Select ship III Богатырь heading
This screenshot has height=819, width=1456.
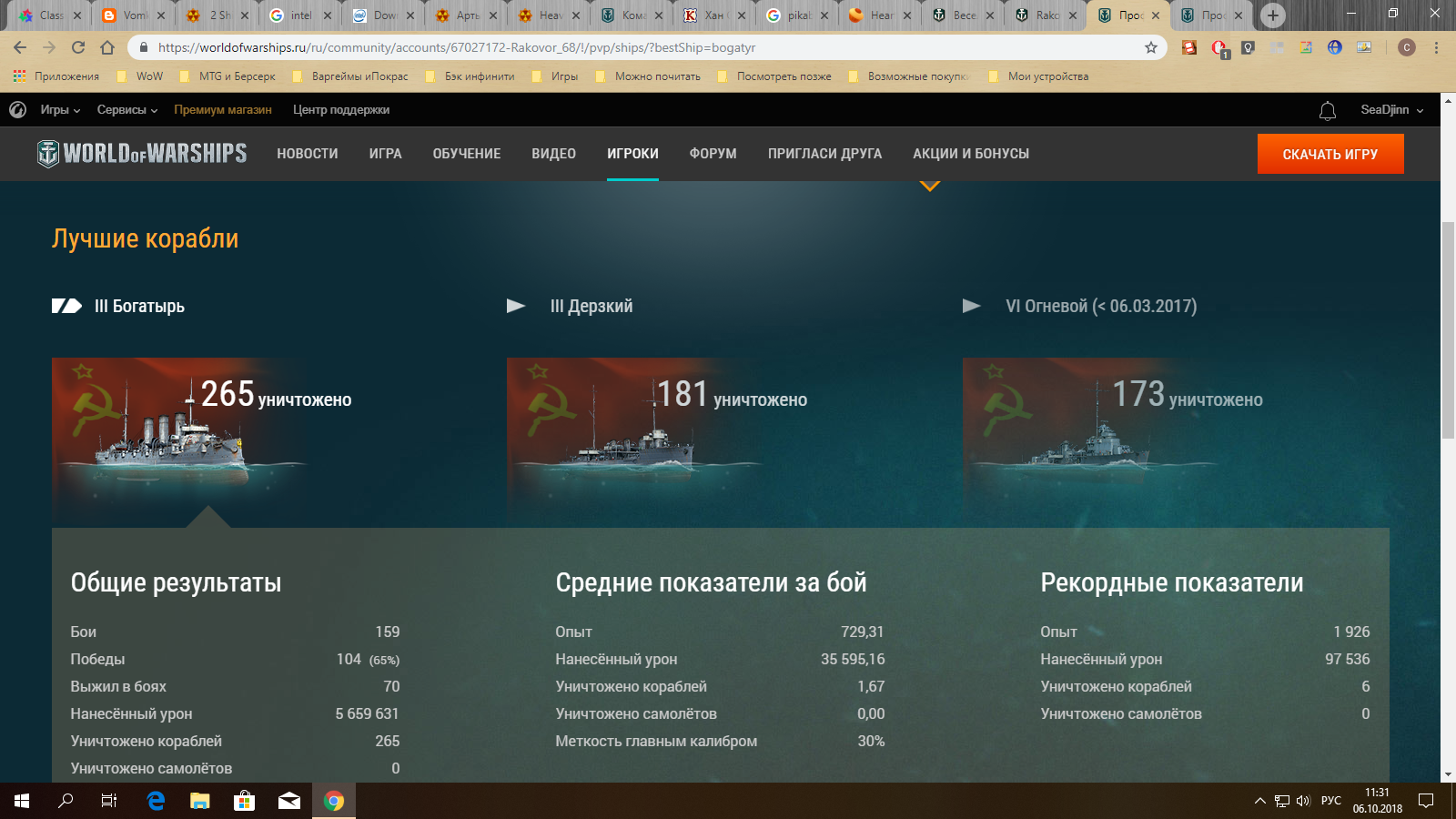(139, 307)
